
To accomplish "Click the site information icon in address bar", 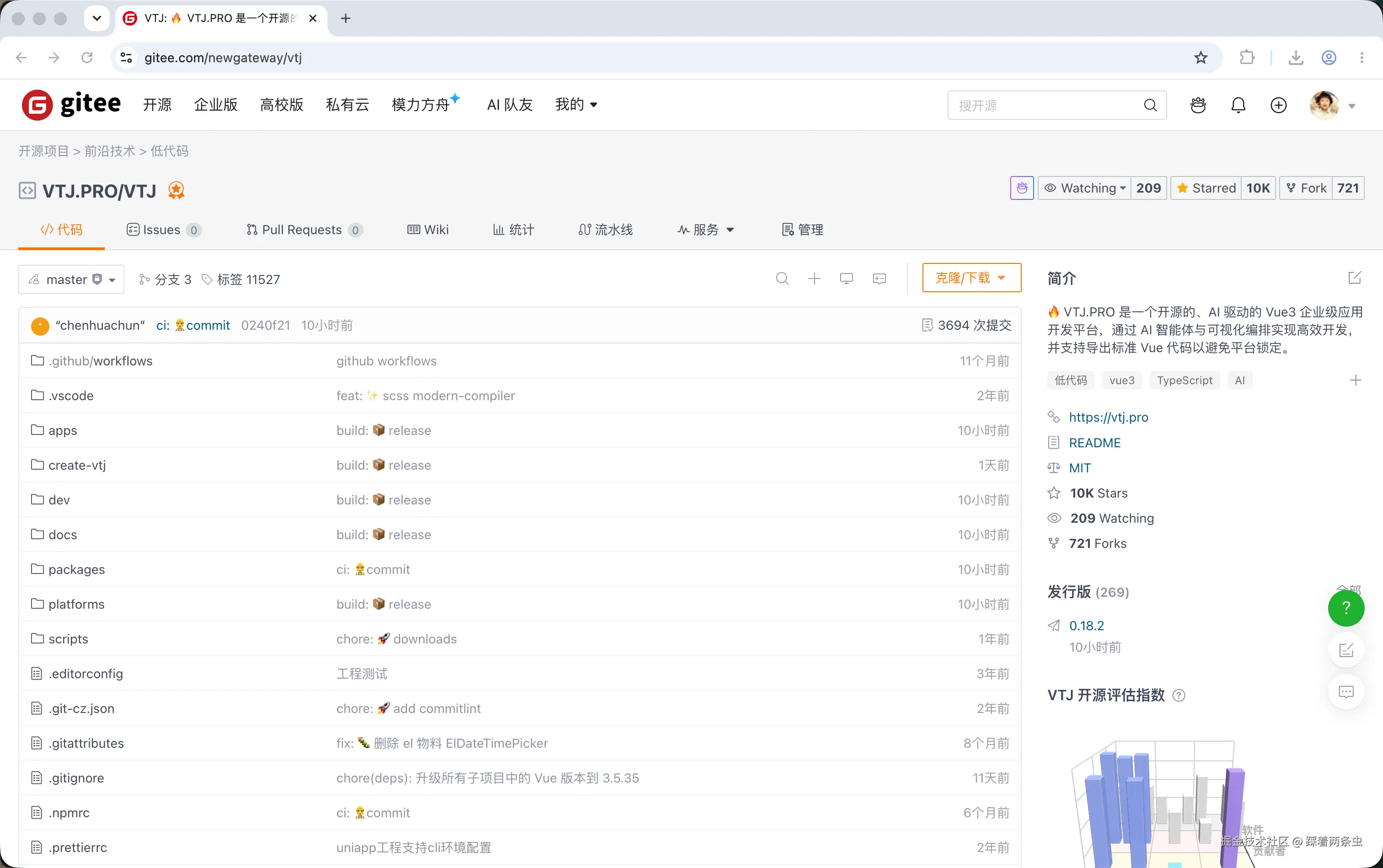I will pos(126,58).
